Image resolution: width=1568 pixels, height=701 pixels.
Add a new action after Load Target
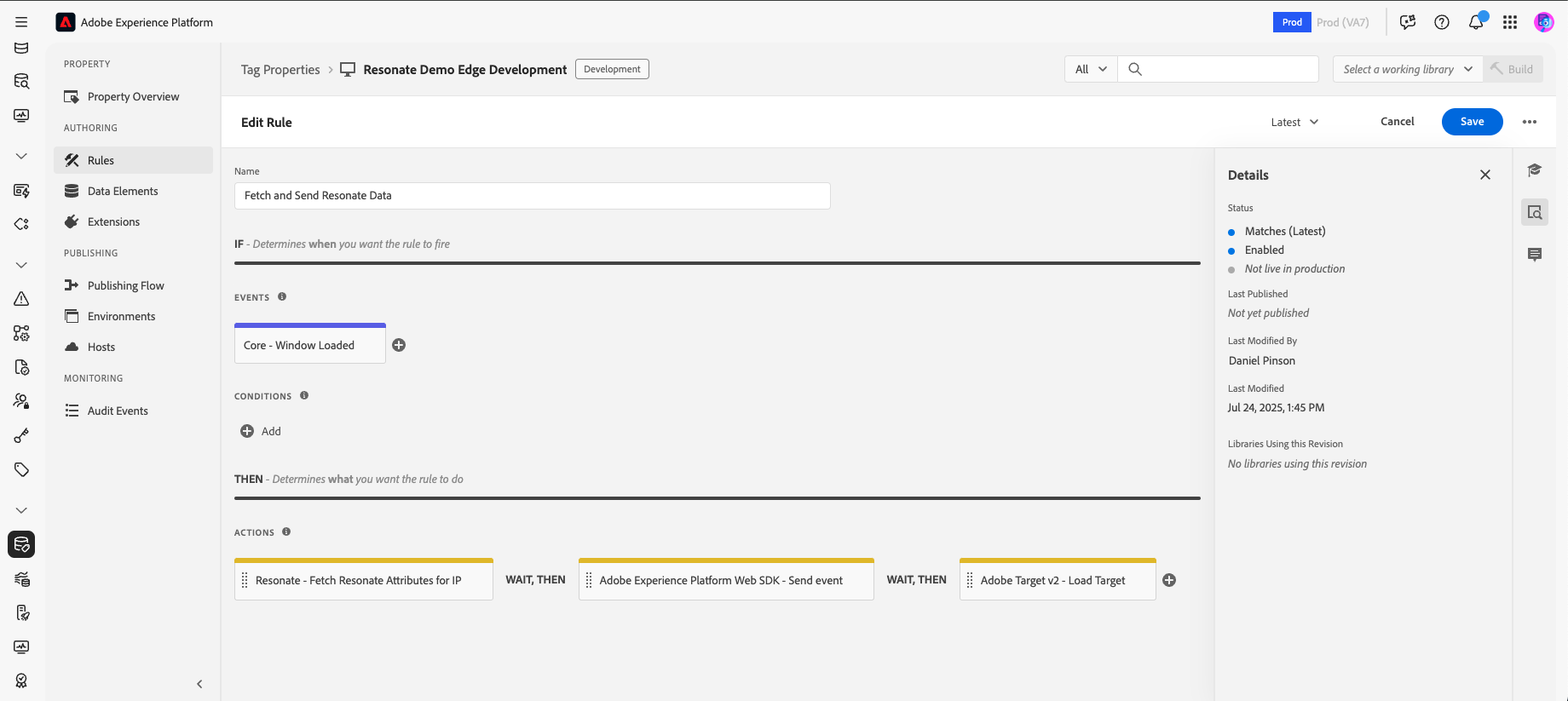pos(1169,580)
